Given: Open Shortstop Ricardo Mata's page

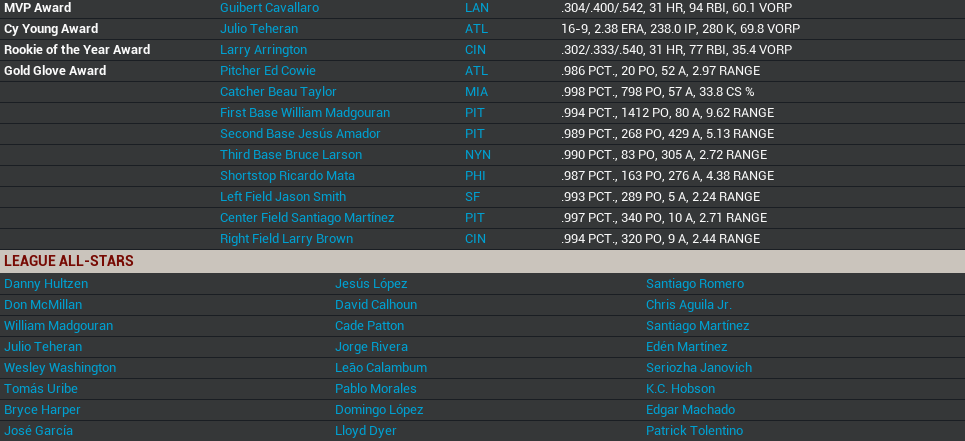Looking at the screenshot, I should coord(287,176).
